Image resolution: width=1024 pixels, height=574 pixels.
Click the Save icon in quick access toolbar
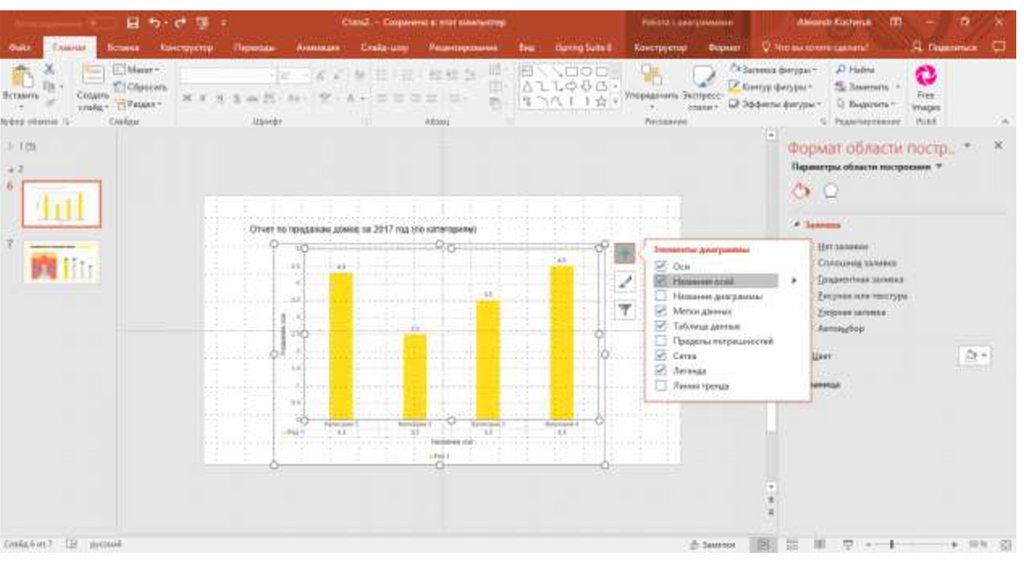134,21
